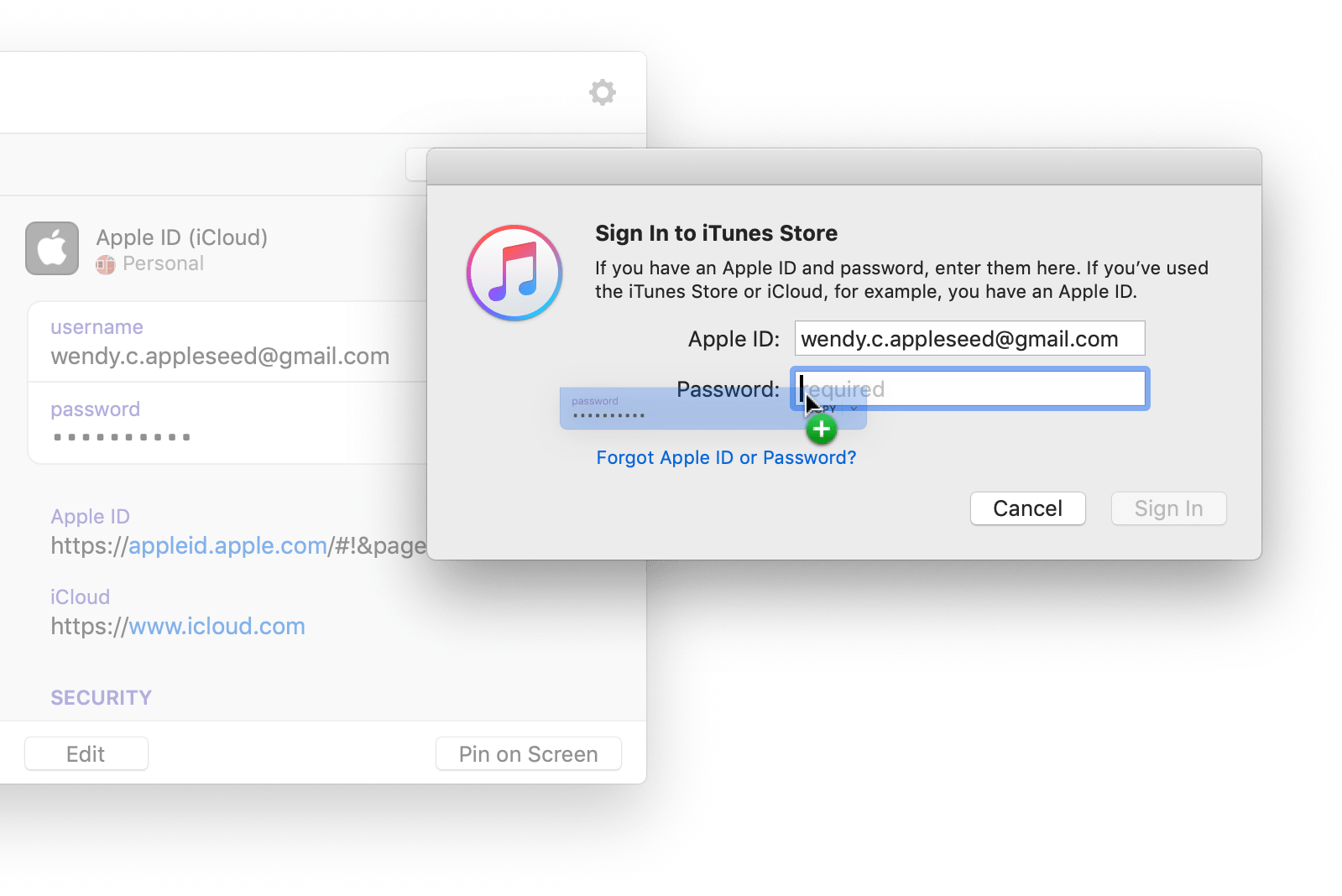
Task: Click the Personal vault icon
Action: point(105,264)
